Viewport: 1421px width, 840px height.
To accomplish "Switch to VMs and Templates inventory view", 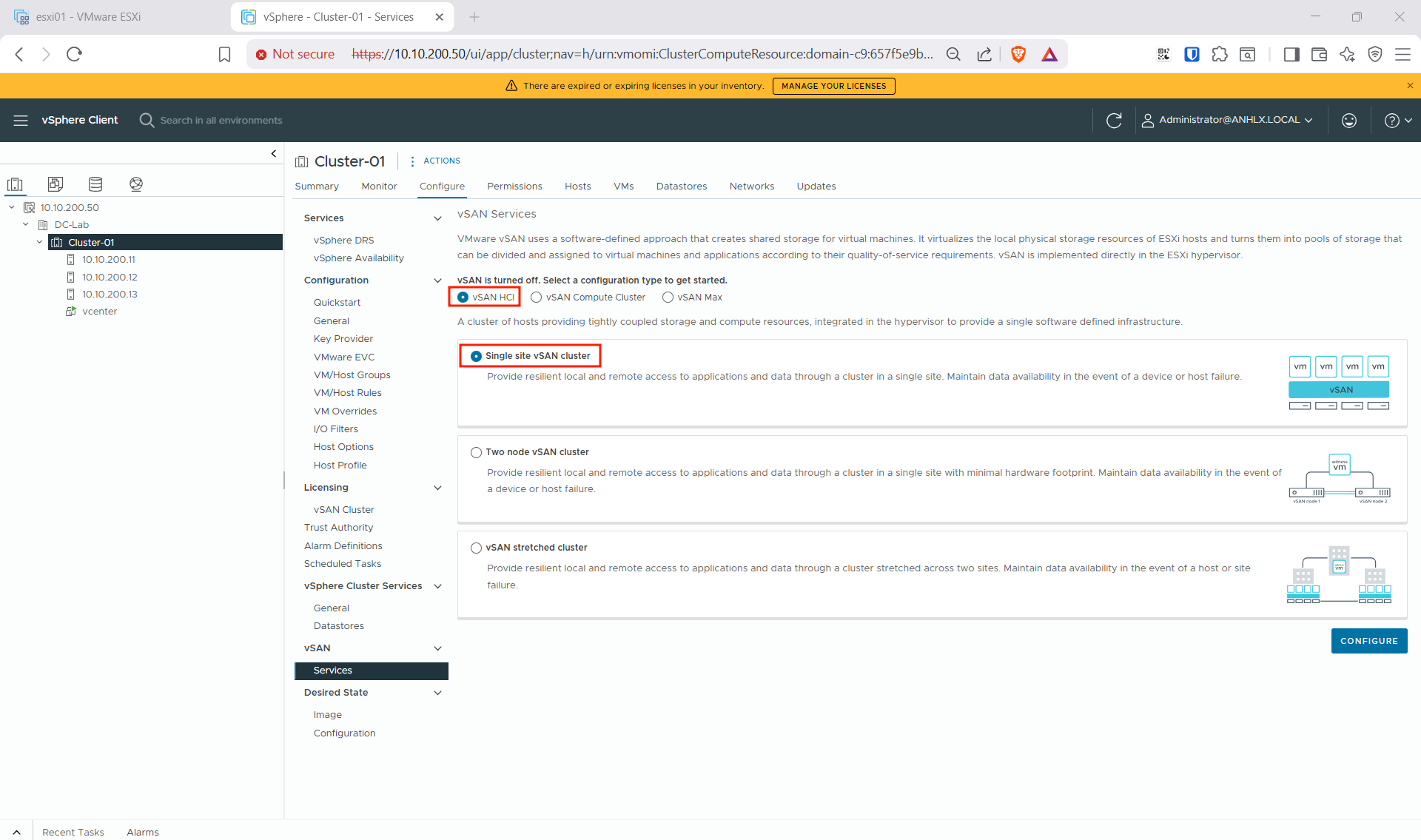I will [x=56, y=184].
